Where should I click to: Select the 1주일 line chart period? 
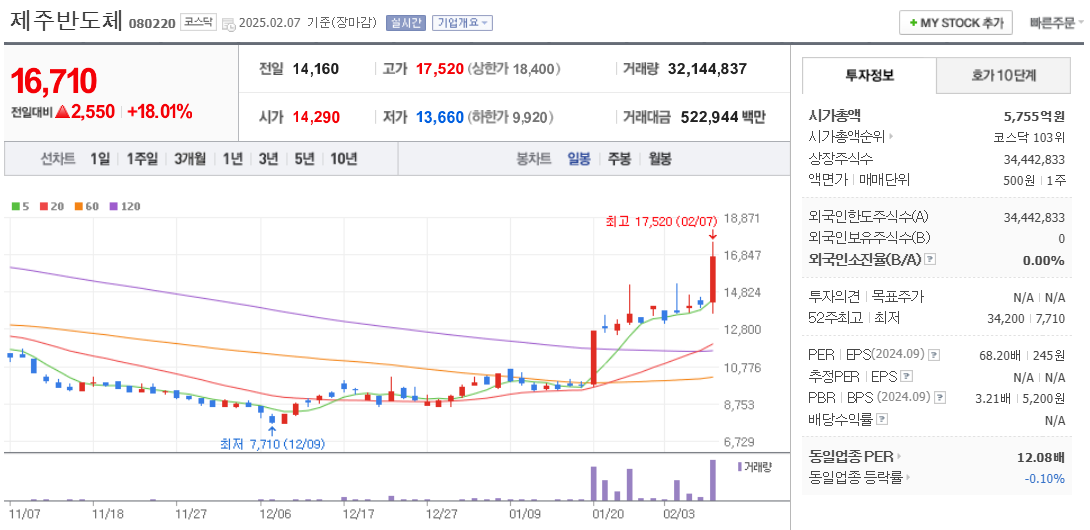[x=142, y=159]
